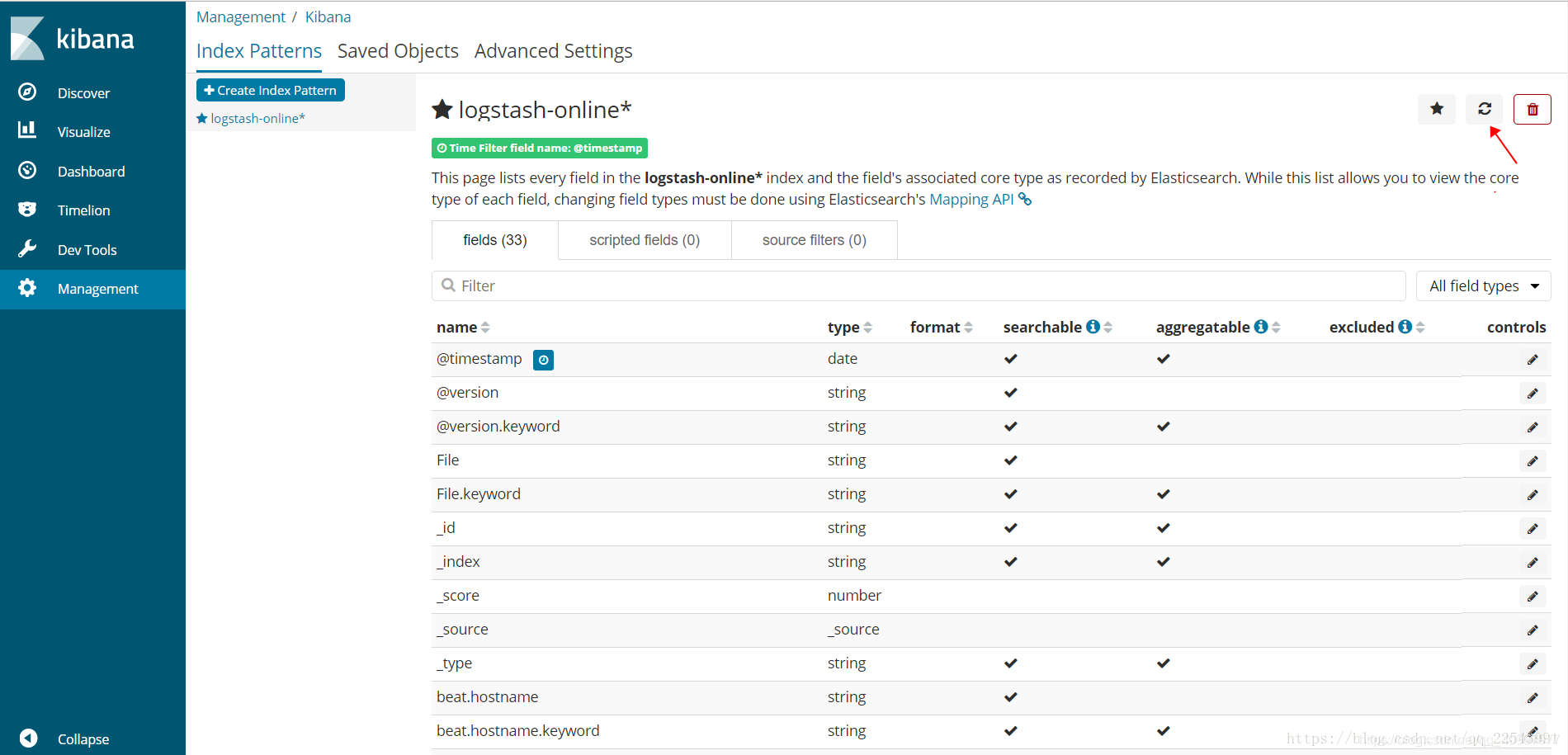Click the beat.hostname.keyword field name
The image size is (1568, 755).
click(x=518, y=731)
